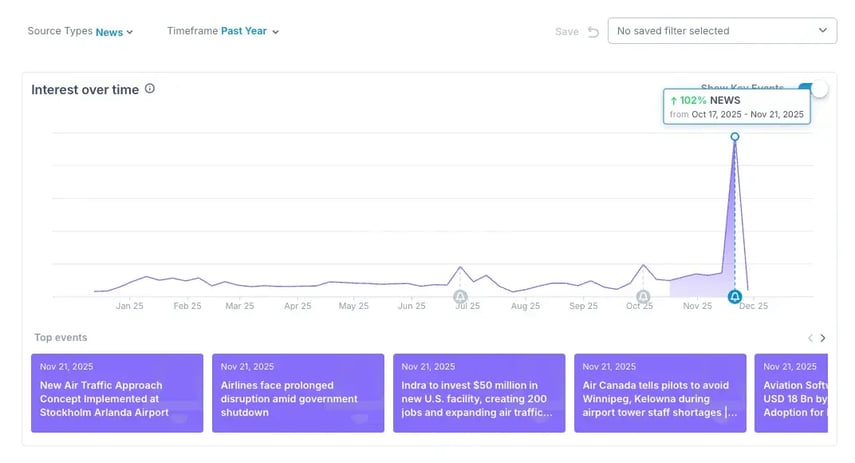This screenshot has width=855, height=463.
Task: Click the July key event bell marker
Action: point(460,297)
